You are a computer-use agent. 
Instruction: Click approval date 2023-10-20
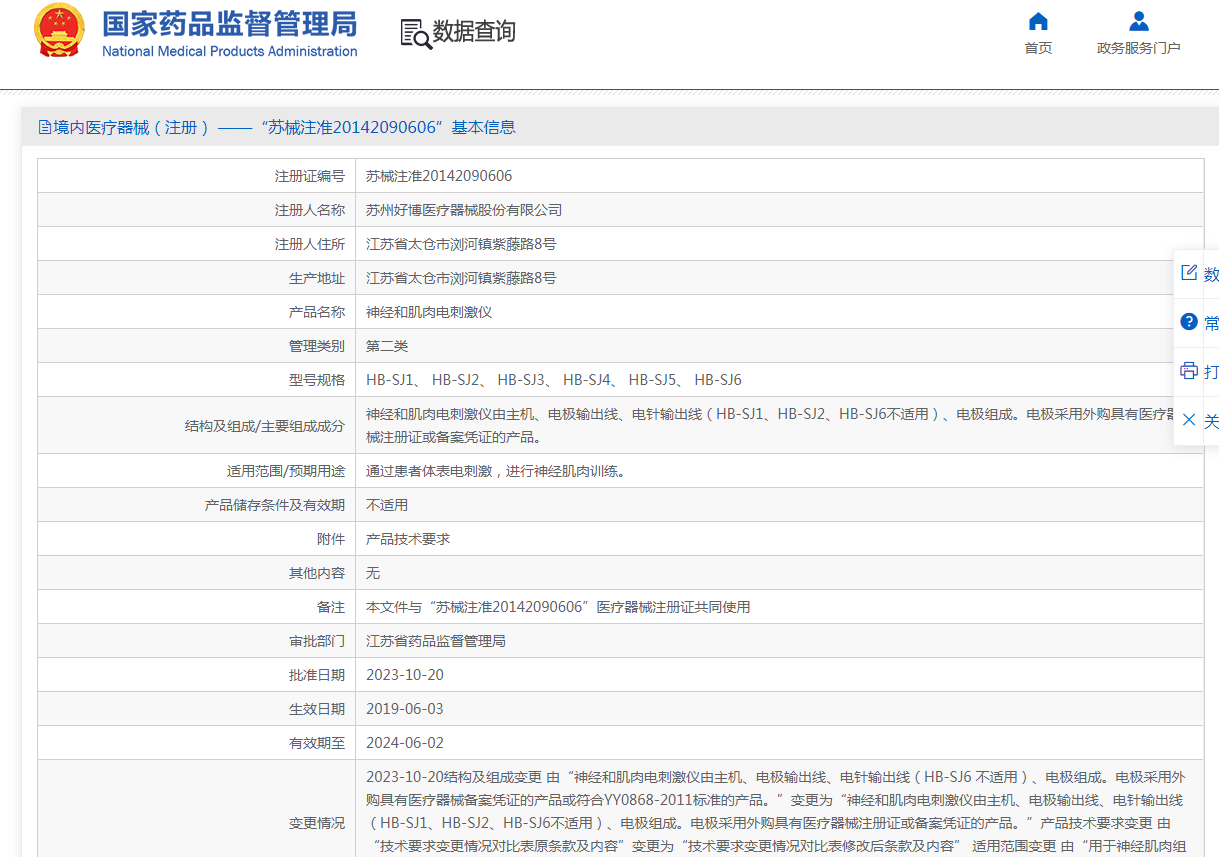[x=405, y=675]
